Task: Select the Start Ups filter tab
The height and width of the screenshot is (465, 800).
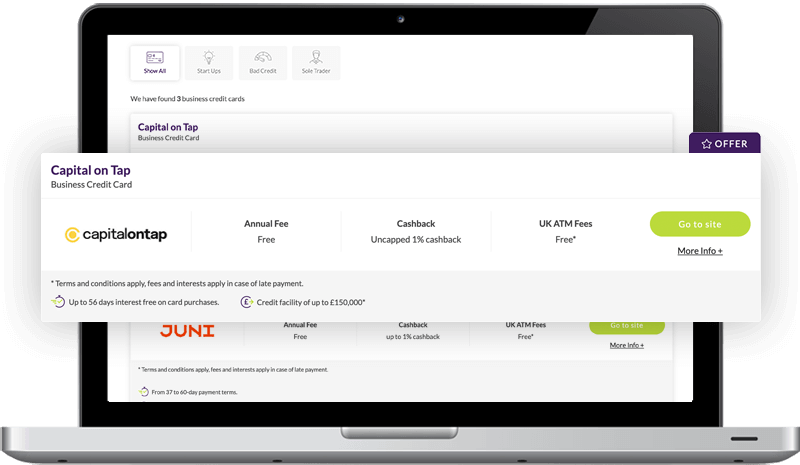Action: (209, 63)
